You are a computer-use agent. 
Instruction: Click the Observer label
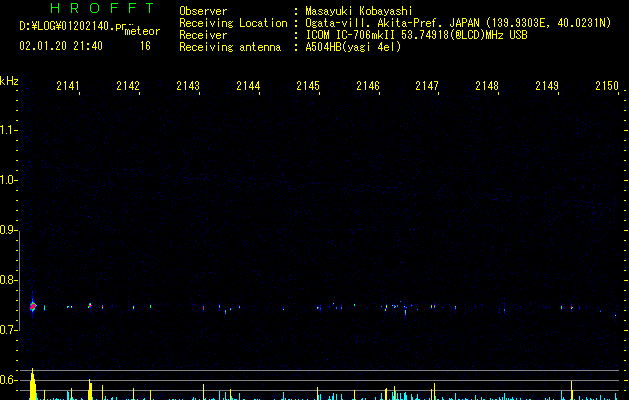tap(203, 11)
